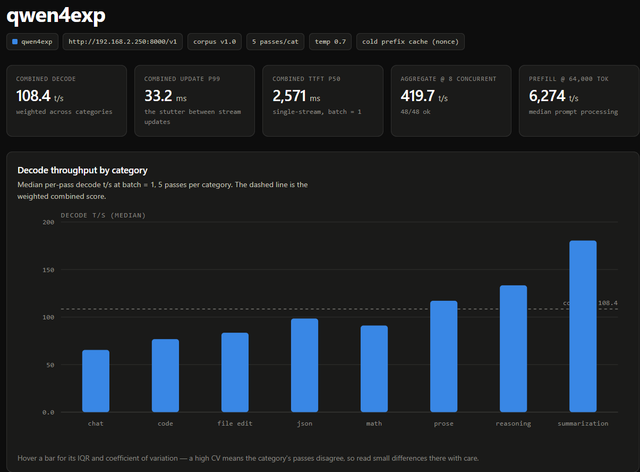The image size is (640, 472).
Task: Click the blue qwen4exp model swatch
Action: point(15,42)
